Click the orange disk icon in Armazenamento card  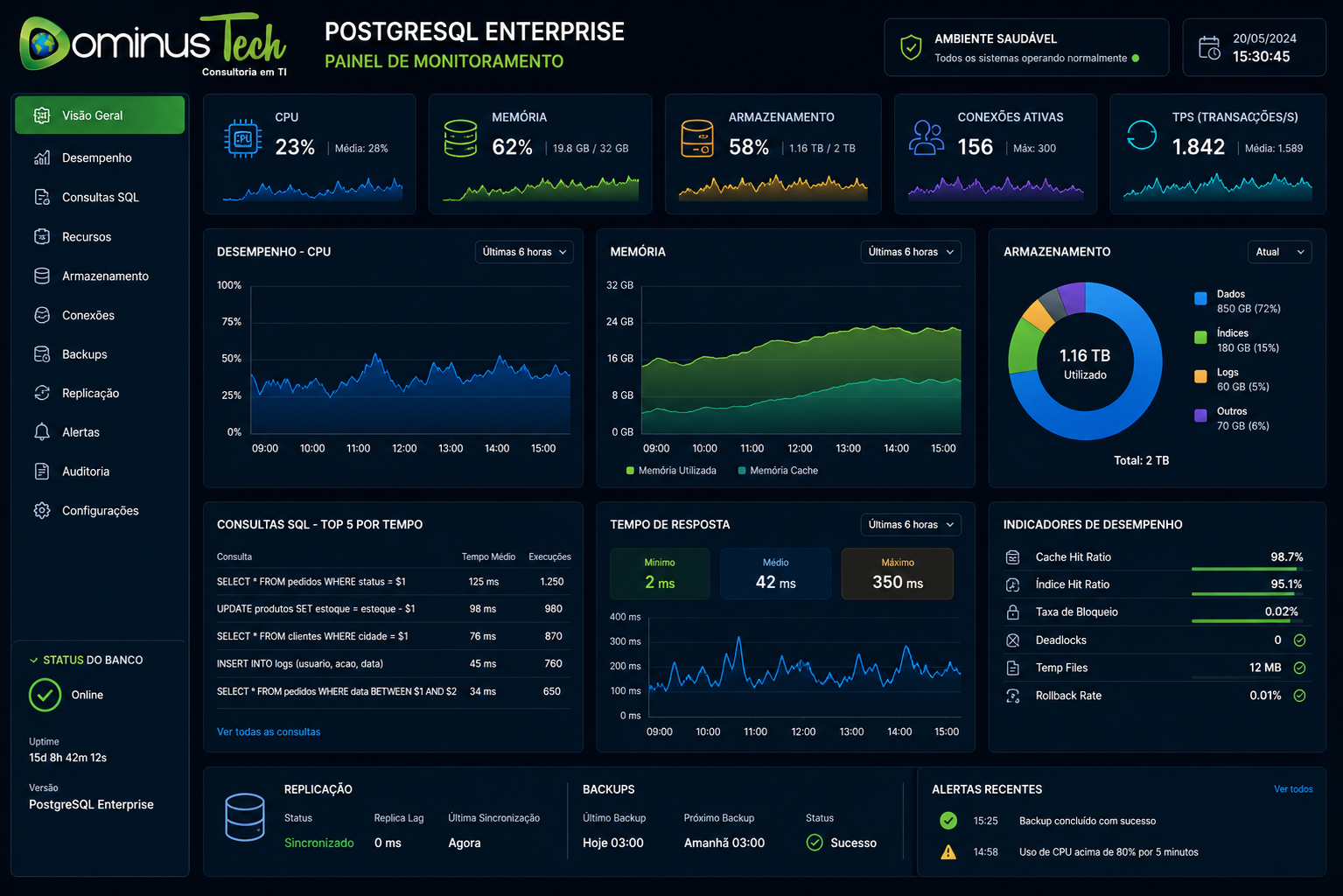point(697,138)
